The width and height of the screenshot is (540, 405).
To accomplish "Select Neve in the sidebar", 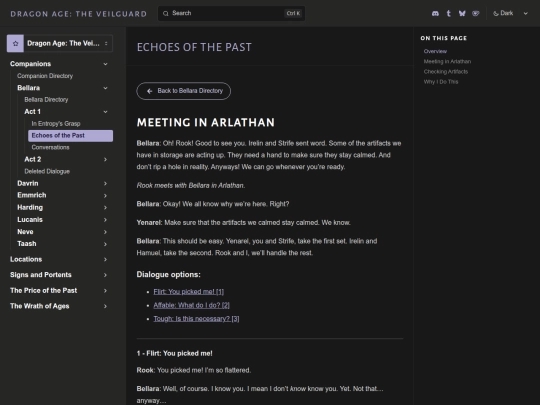I will click(25, 232).
